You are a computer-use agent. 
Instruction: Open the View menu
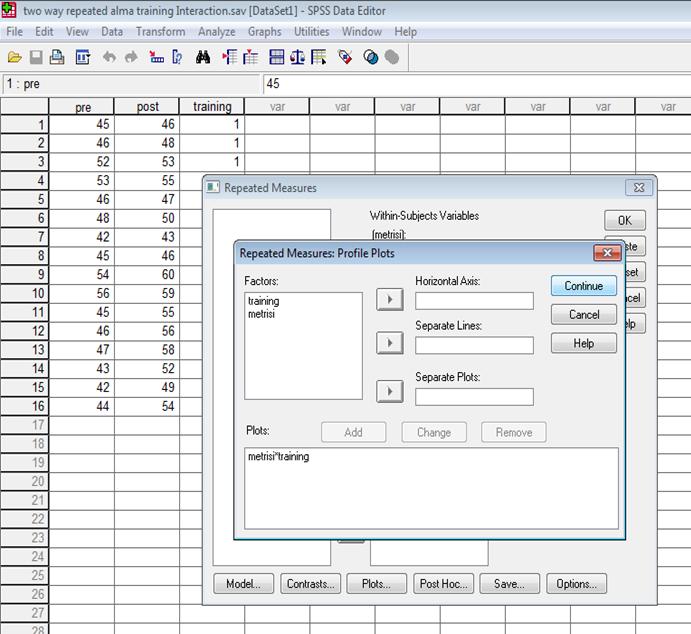77,32
